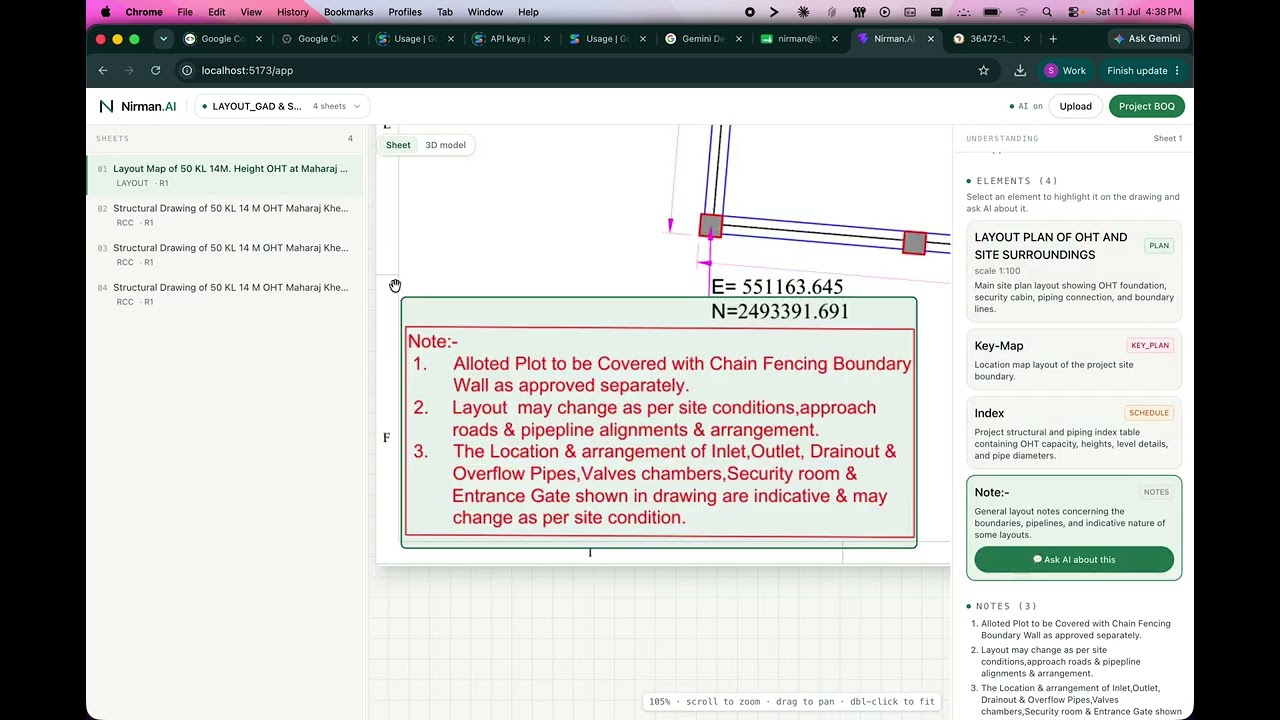This screenshot has height=720, width=1280.
Task: Close the Nirman.AI browser tab
Action: [x=930, y=39]
